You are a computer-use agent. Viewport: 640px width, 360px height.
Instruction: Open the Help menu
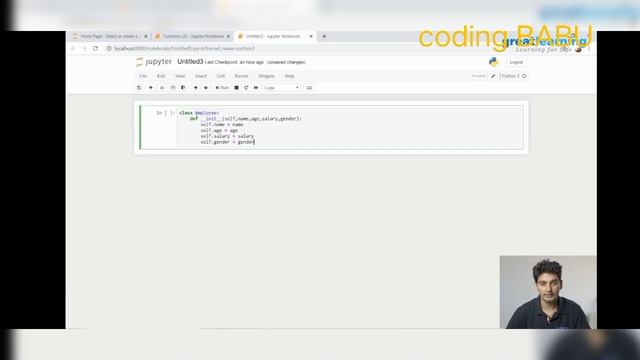289,76
